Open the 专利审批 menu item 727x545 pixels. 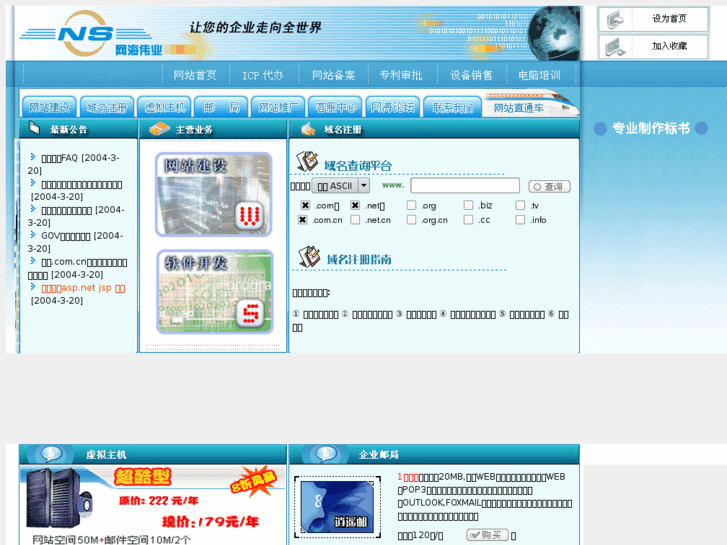click(401, 75)
